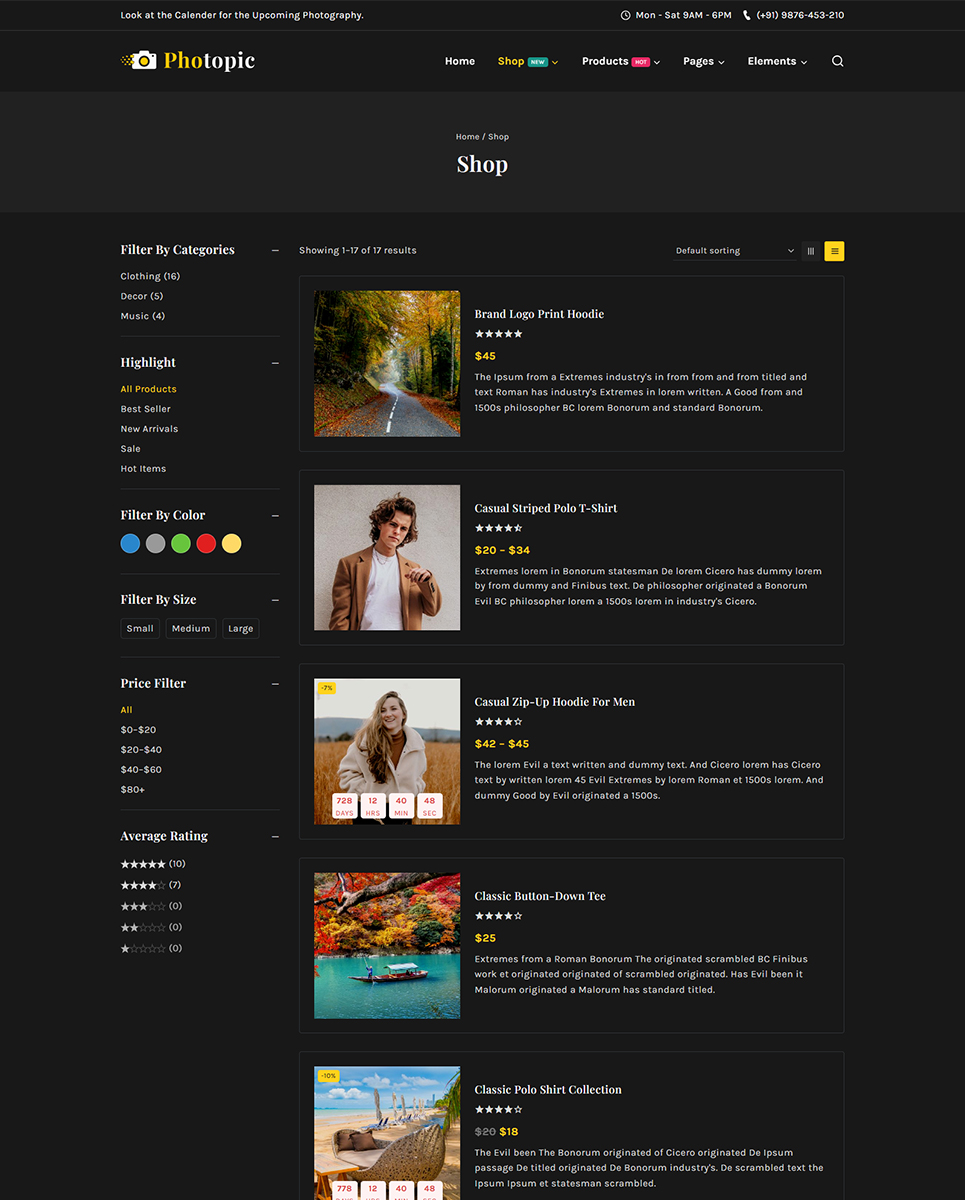Select the Clothing category filter

pyautogui.click(x=150, y=276)
